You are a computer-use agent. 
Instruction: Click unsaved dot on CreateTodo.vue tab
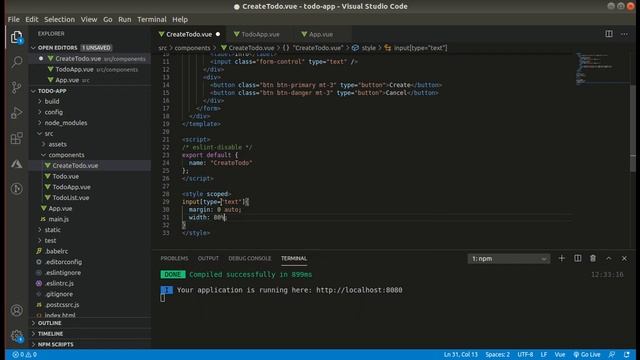(218, 34)
